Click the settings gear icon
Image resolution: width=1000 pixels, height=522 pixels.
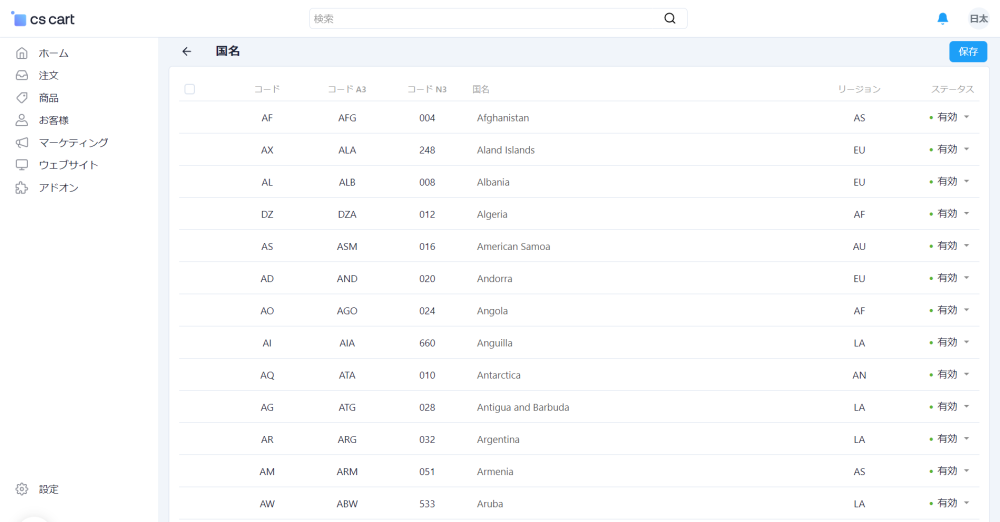22,489
